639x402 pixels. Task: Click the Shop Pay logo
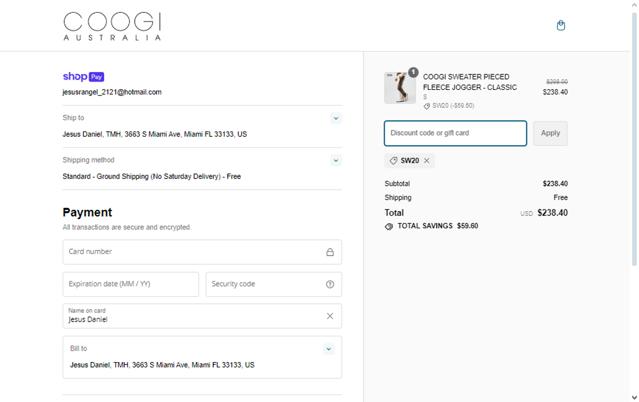click(x=83, y=76)
